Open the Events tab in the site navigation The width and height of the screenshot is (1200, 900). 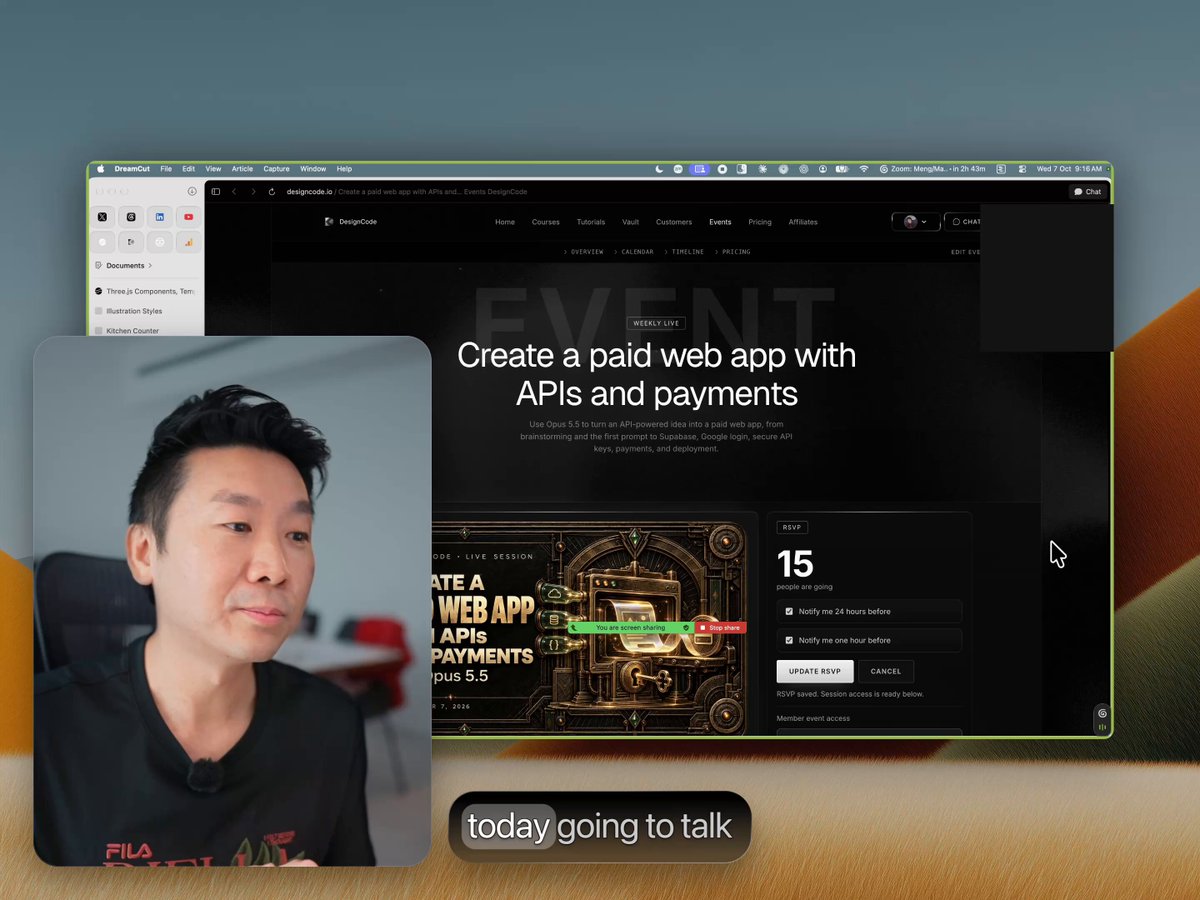(x=720, y=222)
